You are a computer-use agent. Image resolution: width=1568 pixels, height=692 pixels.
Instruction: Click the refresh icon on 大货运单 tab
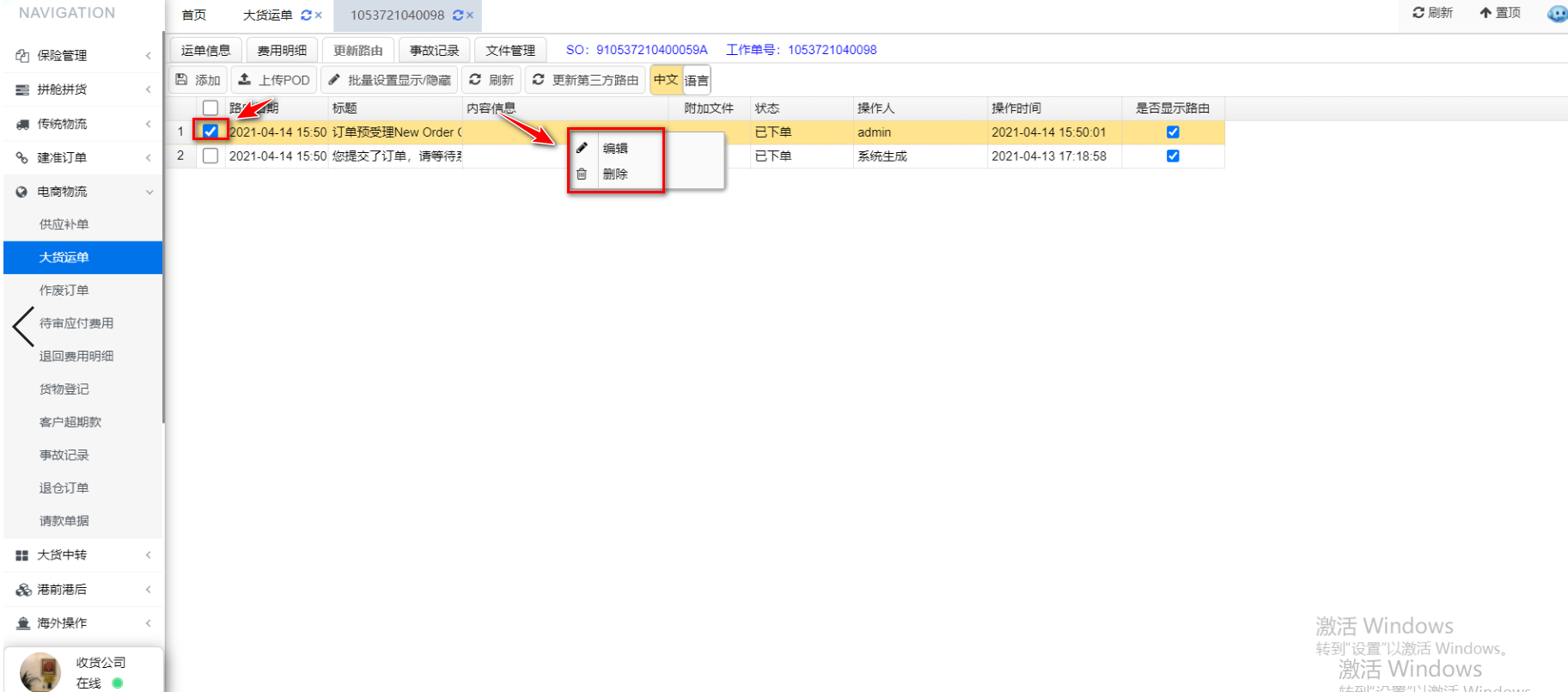tap(306, 15)
